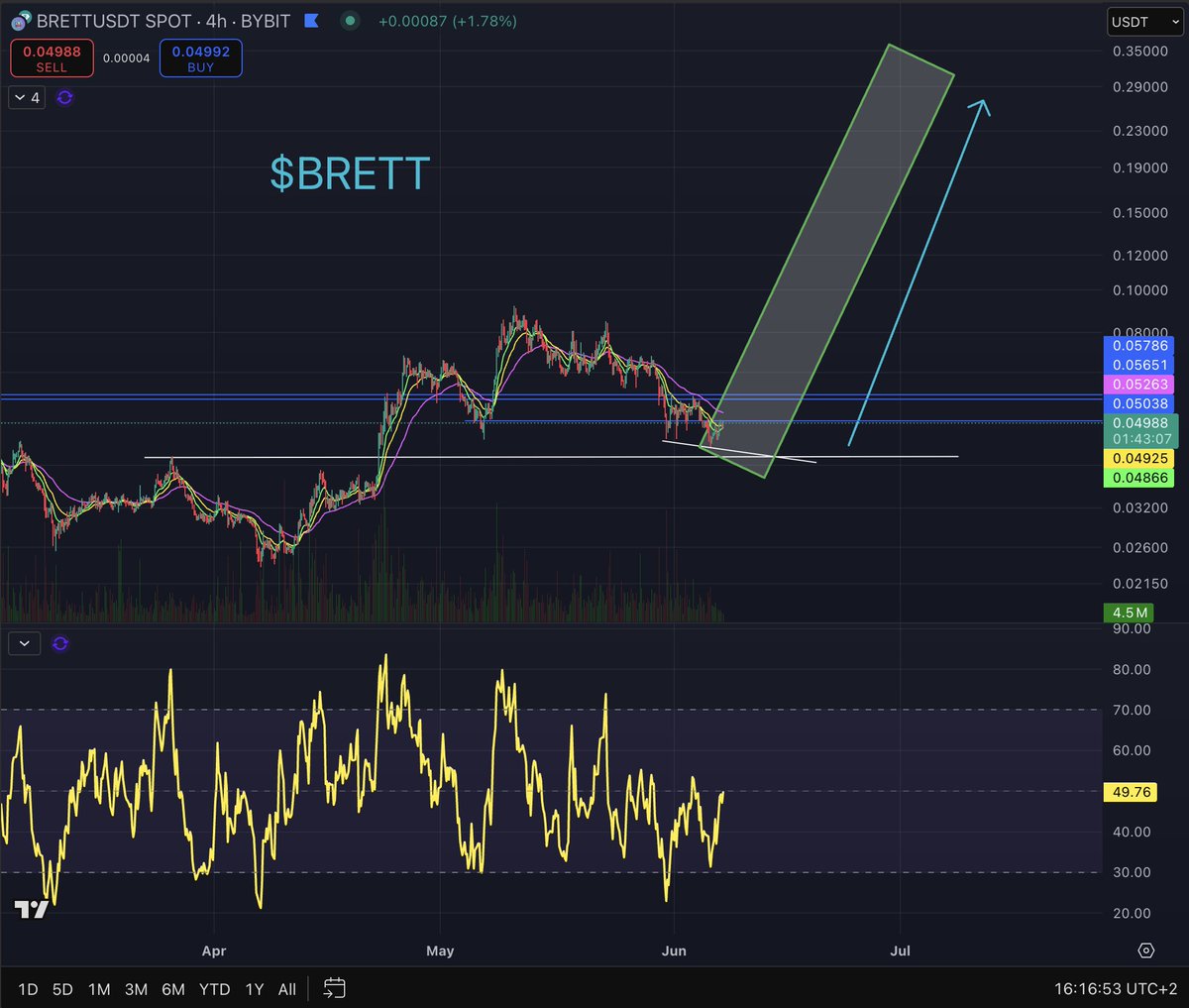Select the 1M time range

pyautogui.click(x=99, y=989)
